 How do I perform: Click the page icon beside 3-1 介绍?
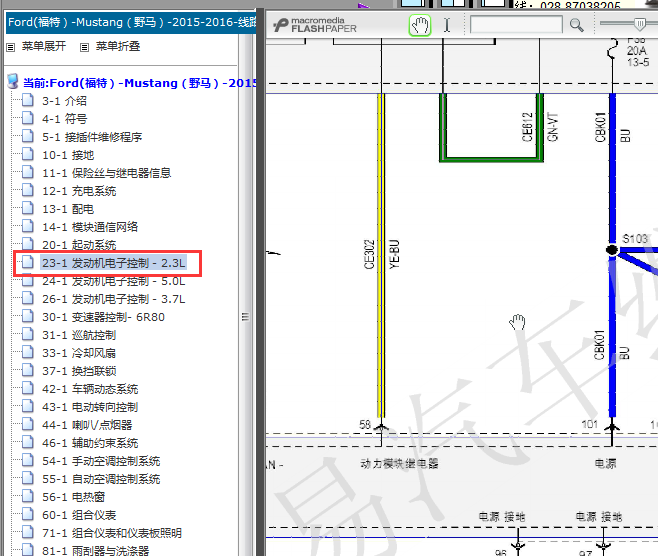pos(28,100)
